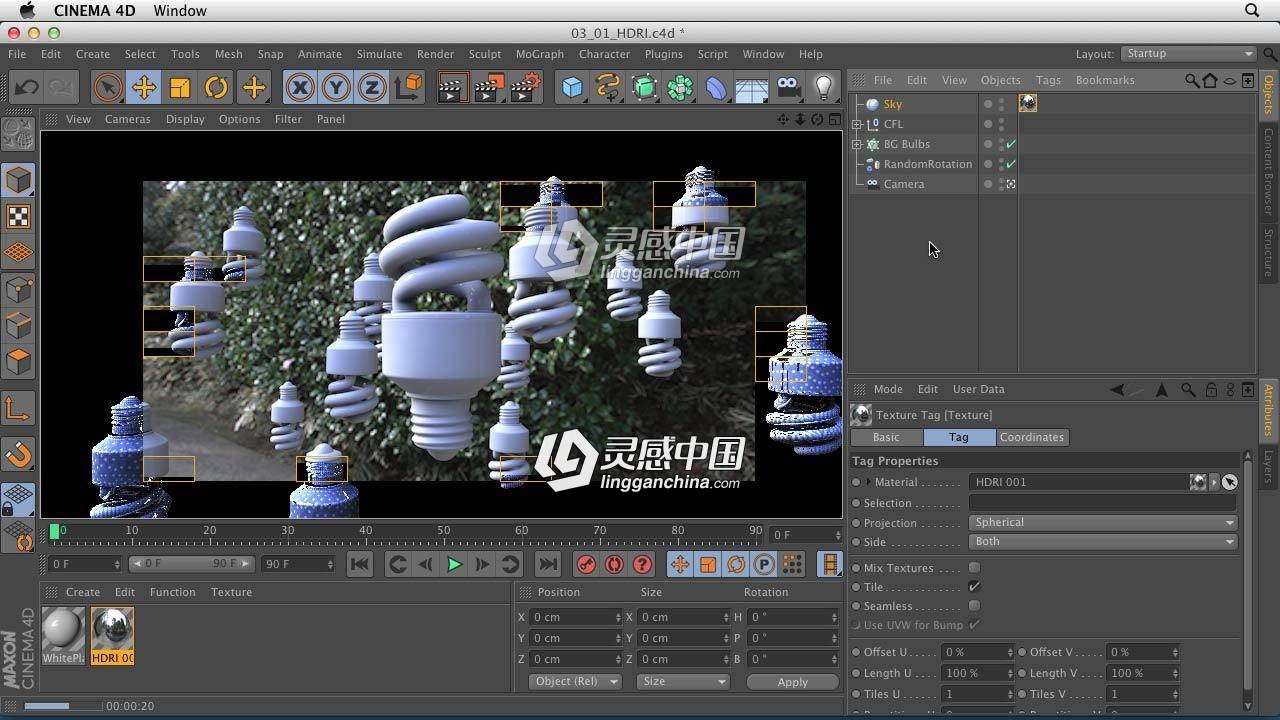Add a Cube primitive object
The width and height of the screenshot is (1280, 720).
[572, 87]
